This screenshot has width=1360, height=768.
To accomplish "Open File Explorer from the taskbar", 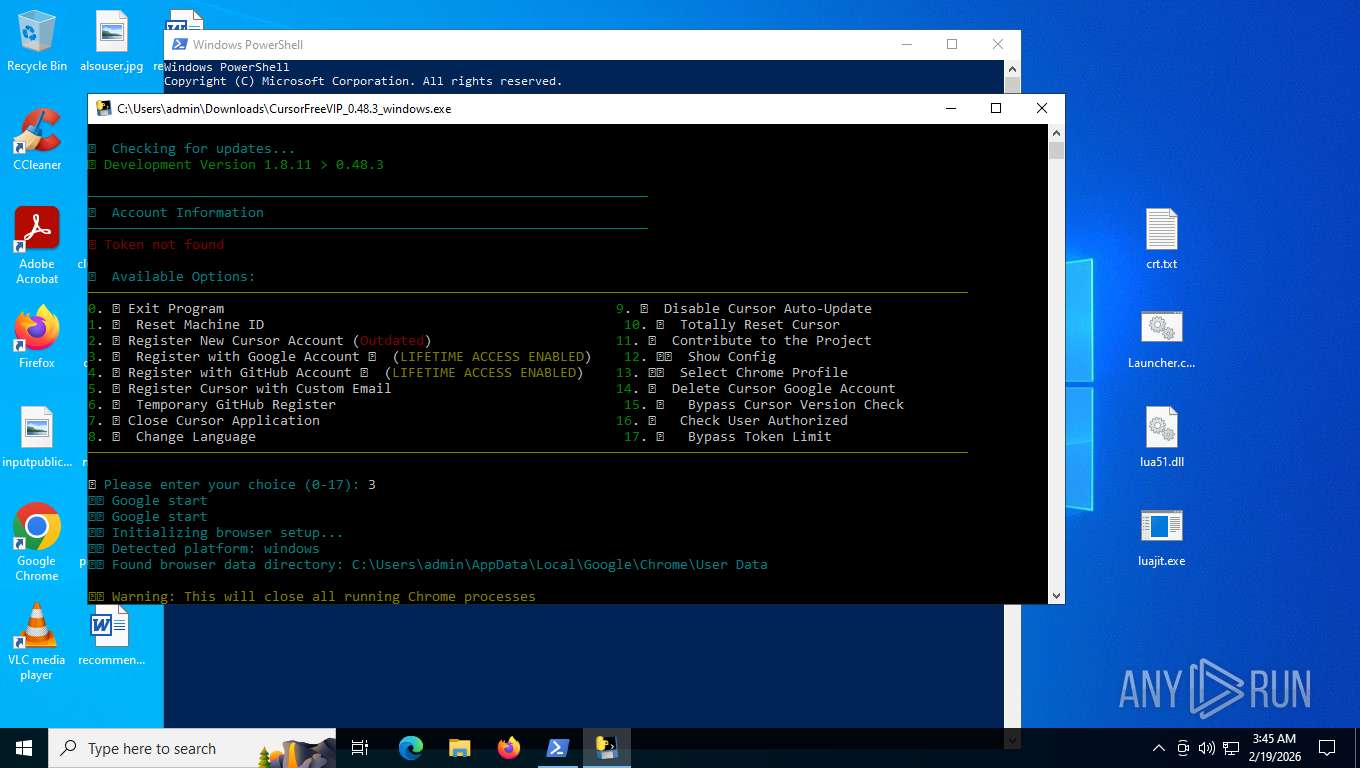I will pos(460,748).
